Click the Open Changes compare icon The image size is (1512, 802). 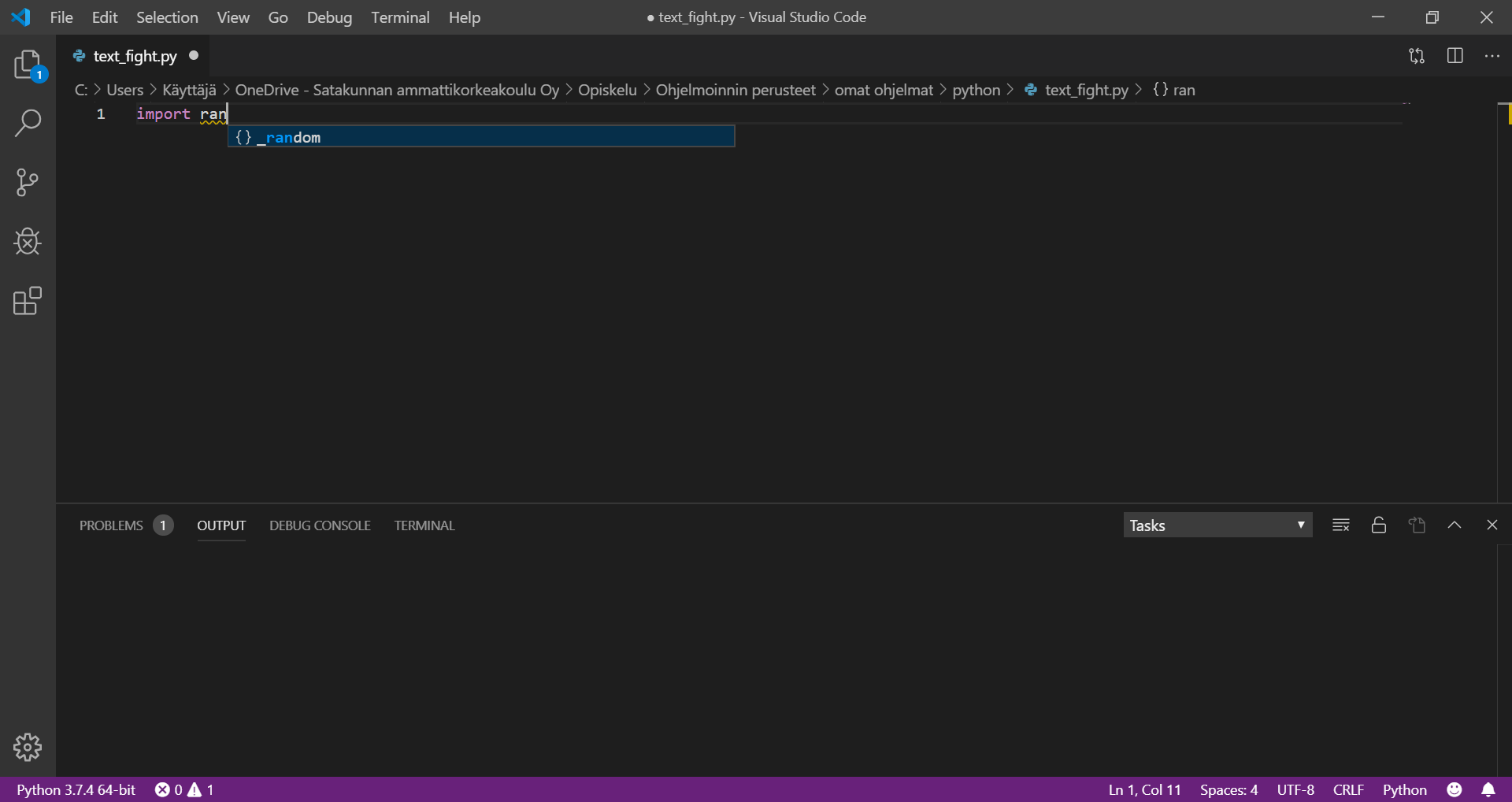tap(1417, 56)
